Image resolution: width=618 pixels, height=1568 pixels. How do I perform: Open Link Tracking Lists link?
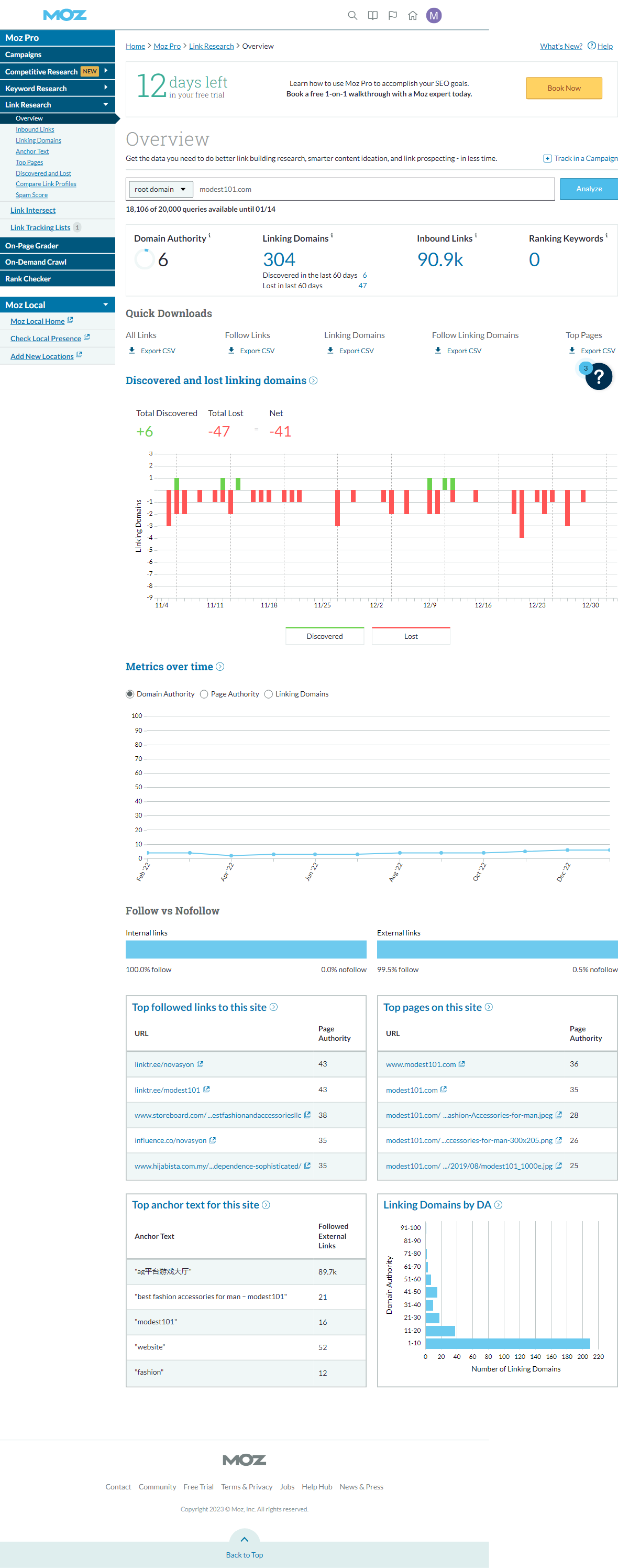[40, 227]
